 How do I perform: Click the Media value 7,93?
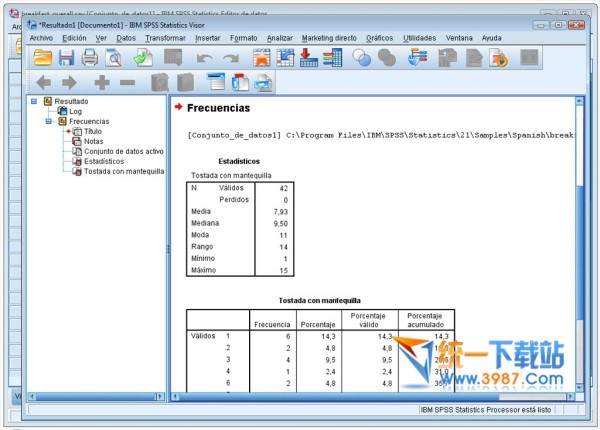click(x=280, y=212)
